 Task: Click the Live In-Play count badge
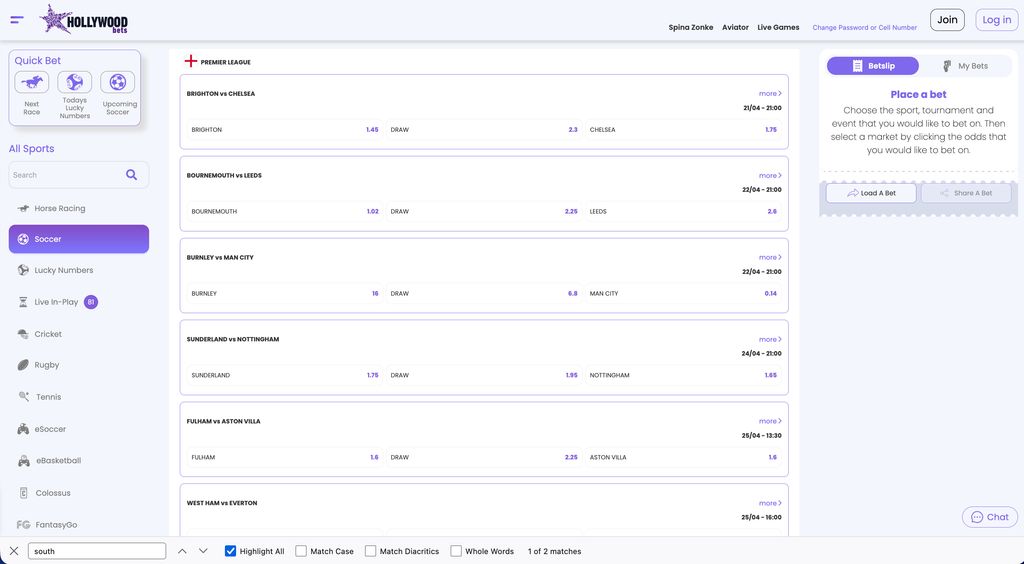pyautogui.click(x=91, y=302)
